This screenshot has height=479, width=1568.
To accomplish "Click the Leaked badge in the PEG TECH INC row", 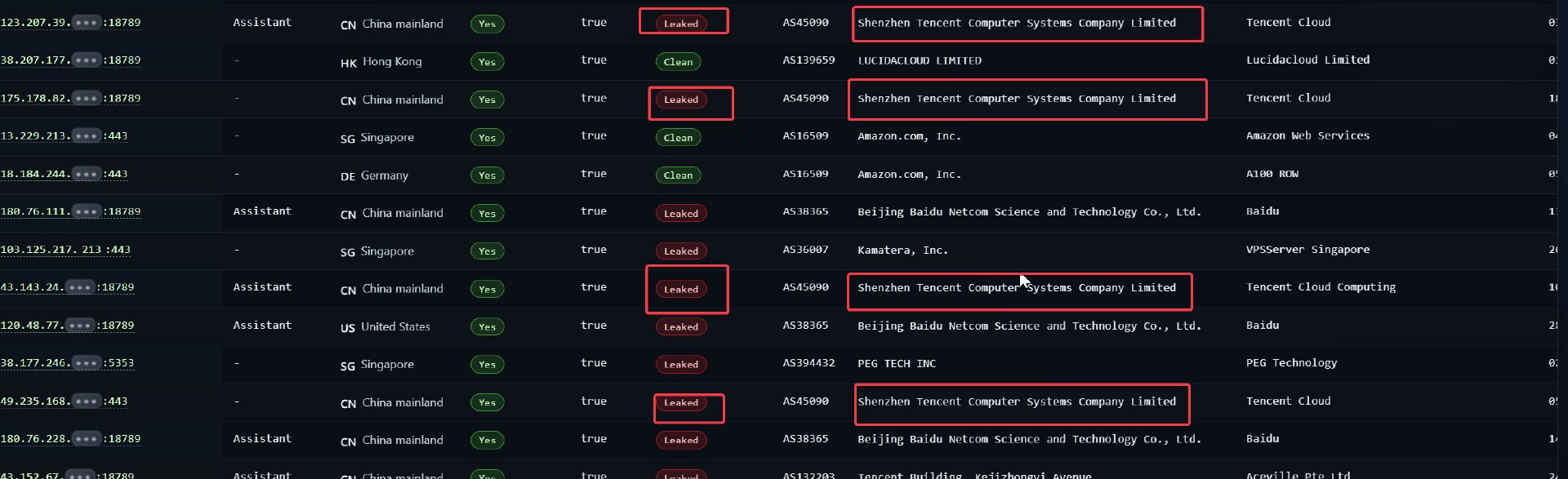I will [x=681, y=365].
